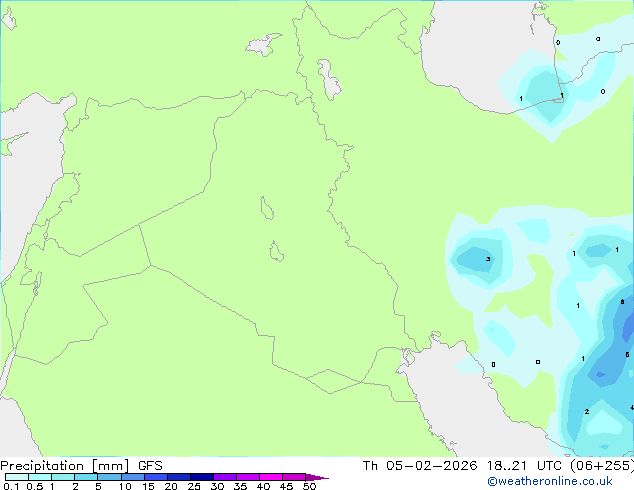
Task: Click the legend swatch between 2 and 5
Action: tap(86, 477)
